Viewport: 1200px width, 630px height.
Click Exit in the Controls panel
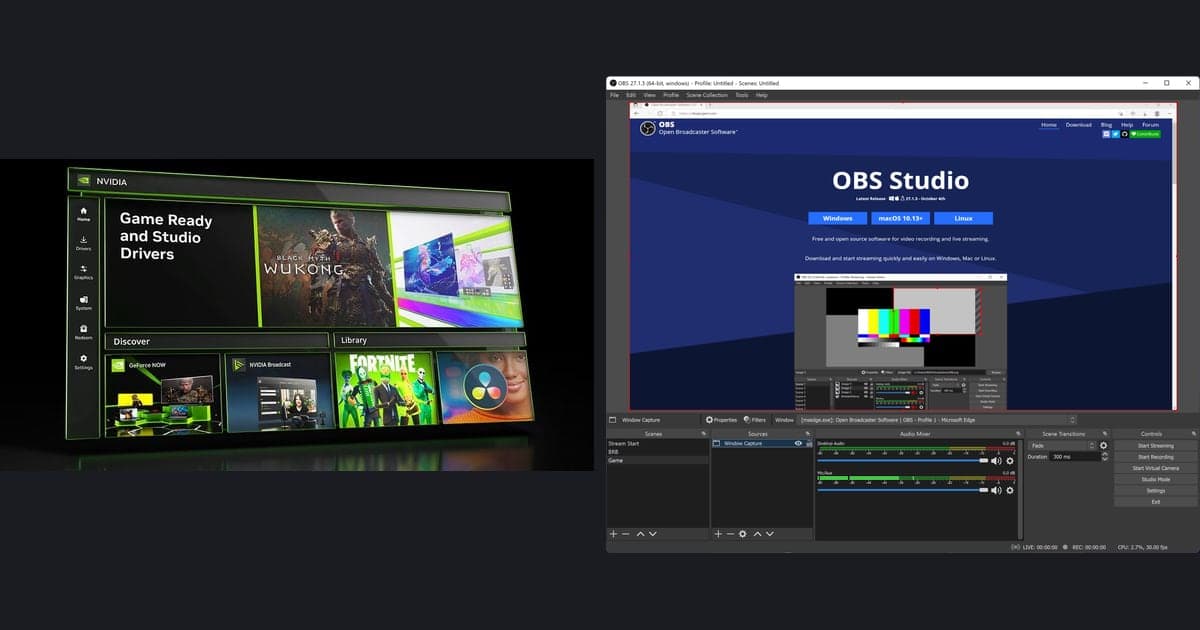[x=1156, y=502]
